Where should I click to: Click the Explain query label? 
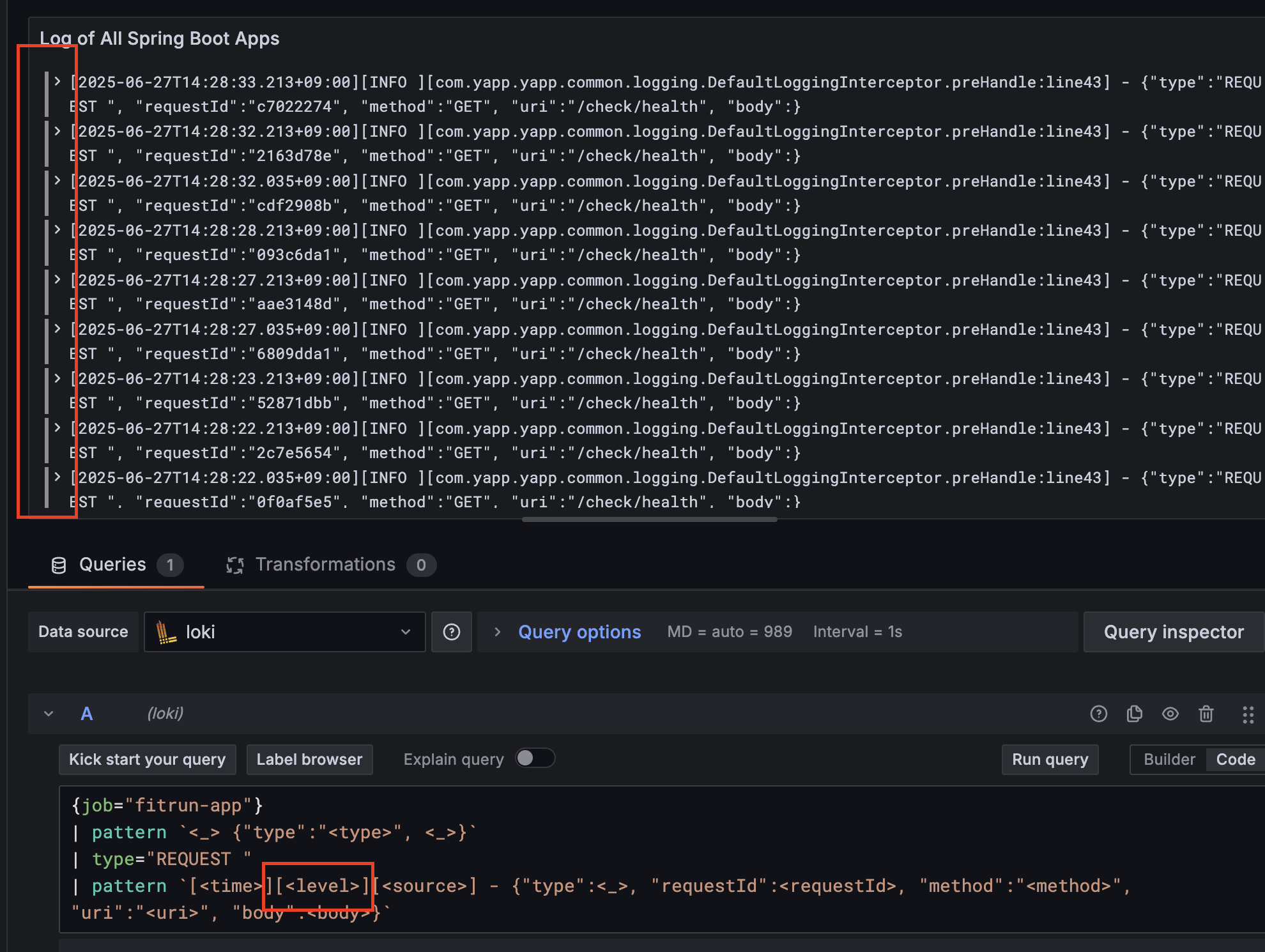tap(454, 760)
